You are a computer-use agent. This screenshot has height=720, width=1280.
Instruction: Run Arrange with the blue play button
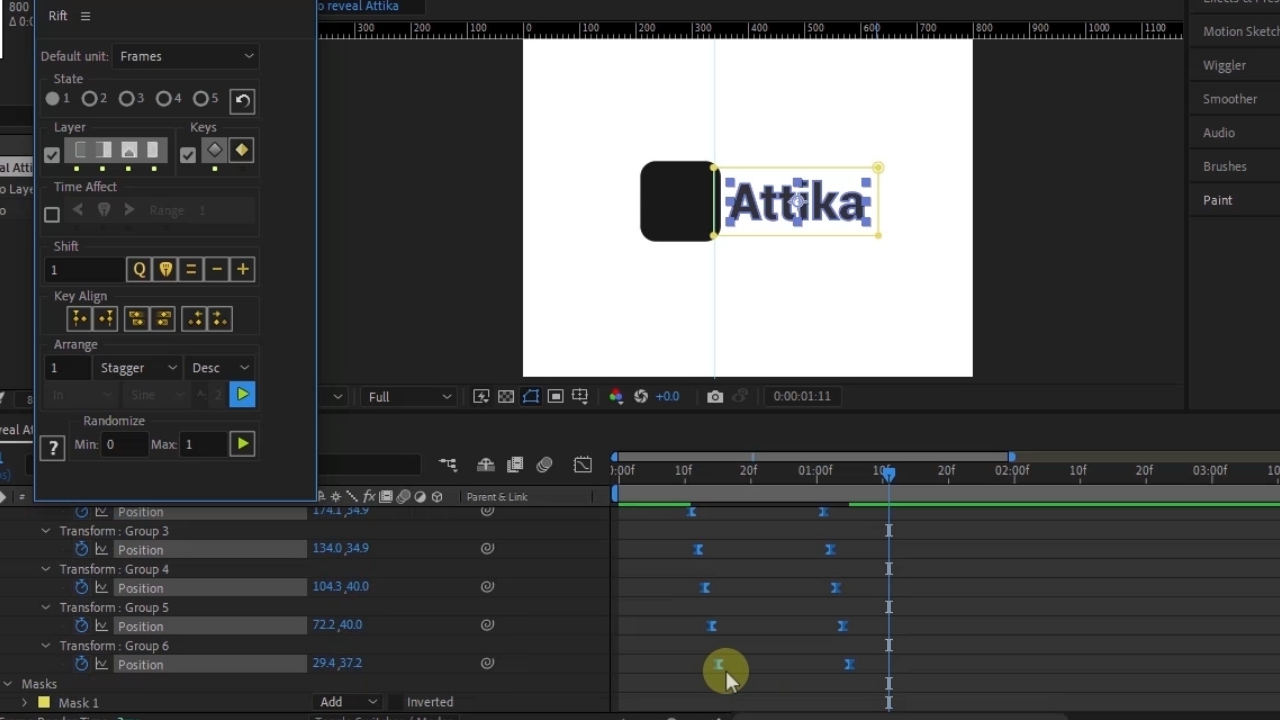coord(242,394)
